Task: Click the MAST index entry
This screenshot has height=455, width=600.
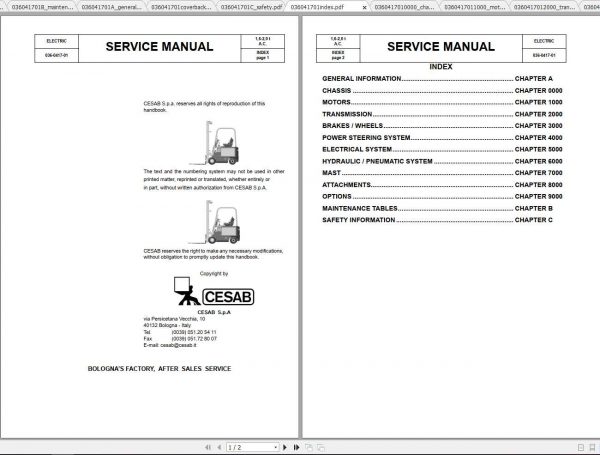Action: pos(442,173)
